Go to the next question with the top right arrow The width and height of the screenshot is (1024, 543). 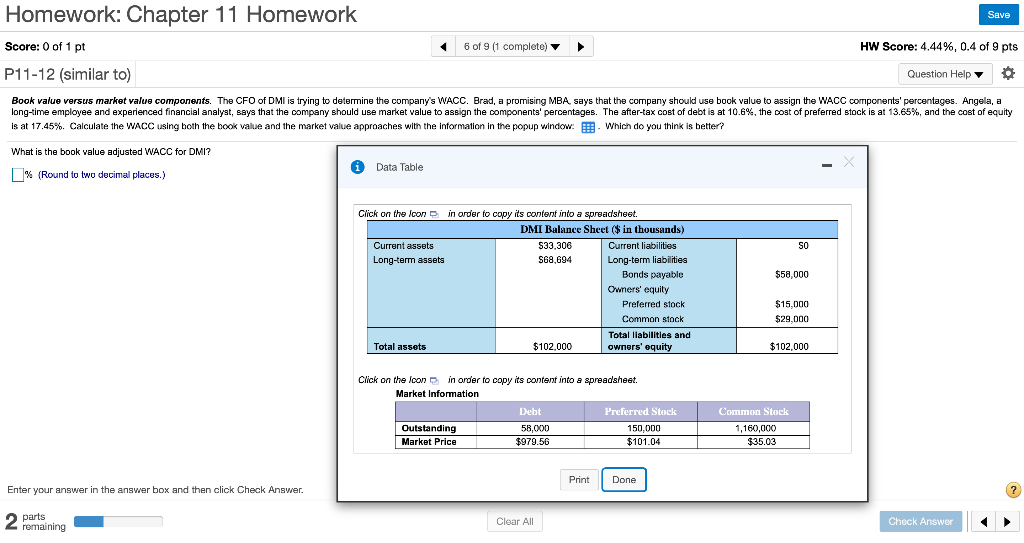click(581, 46)
